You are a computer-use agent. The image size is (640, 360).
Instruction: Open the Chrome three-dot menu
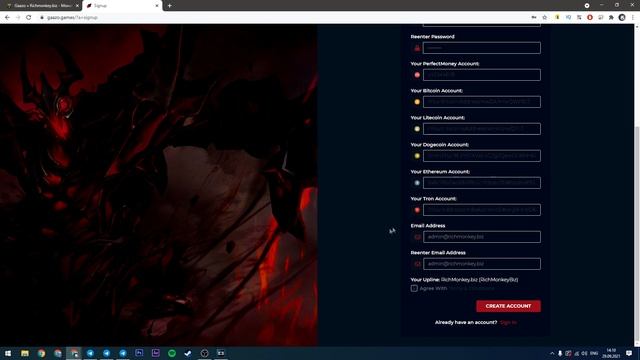tap(633, 18)
